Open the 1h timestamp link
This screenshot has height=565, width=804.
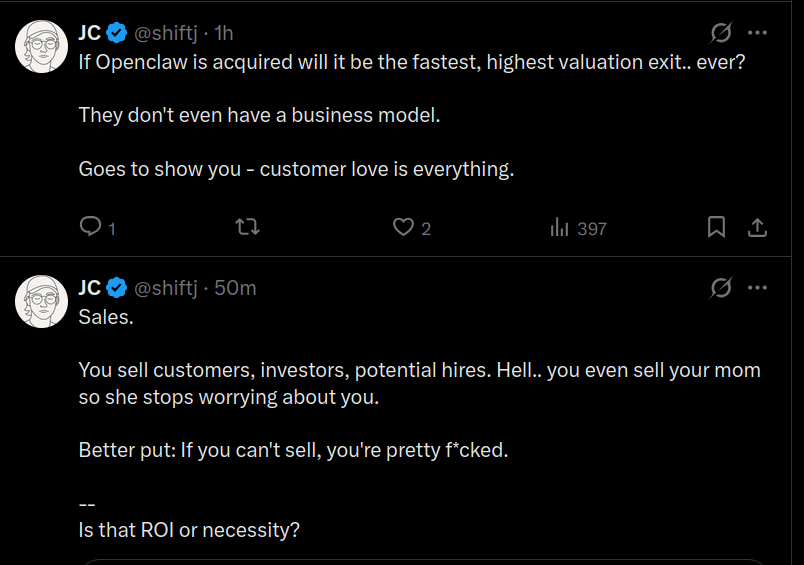point(224,33)
